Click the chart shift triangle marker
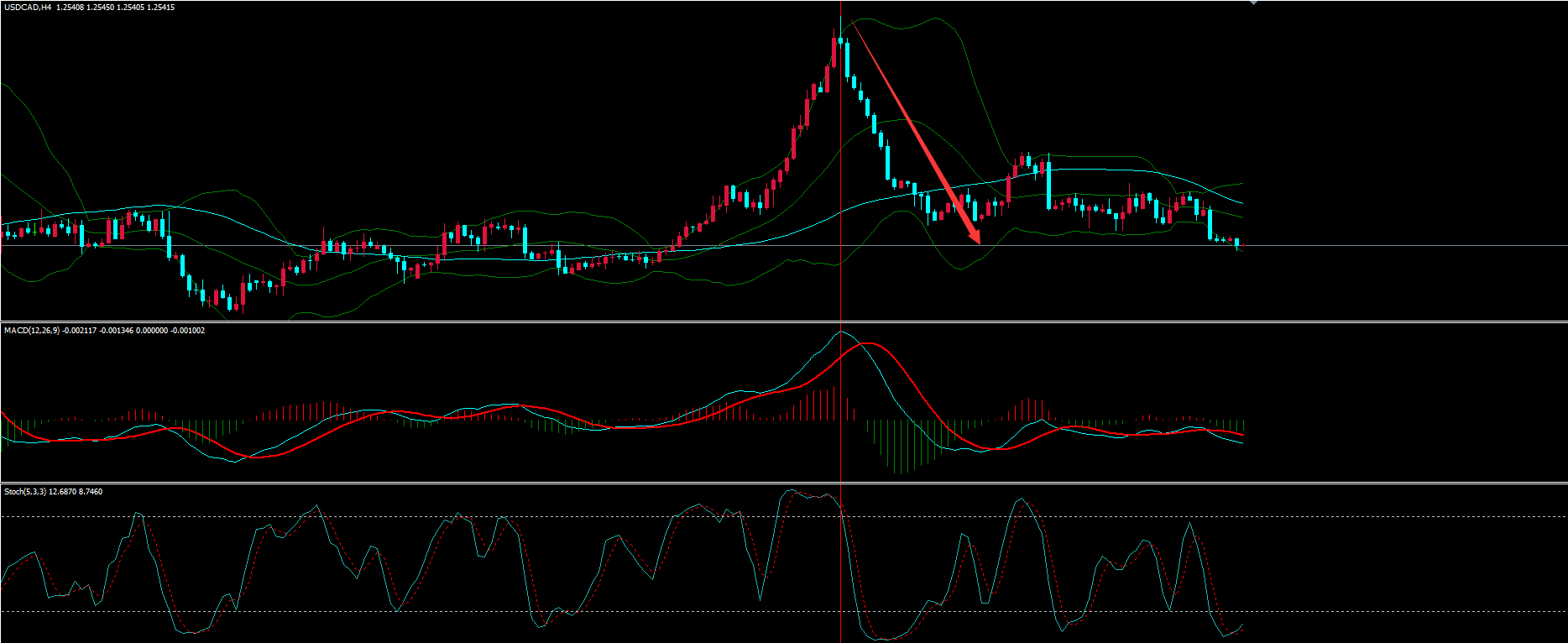 point(1253,3)
